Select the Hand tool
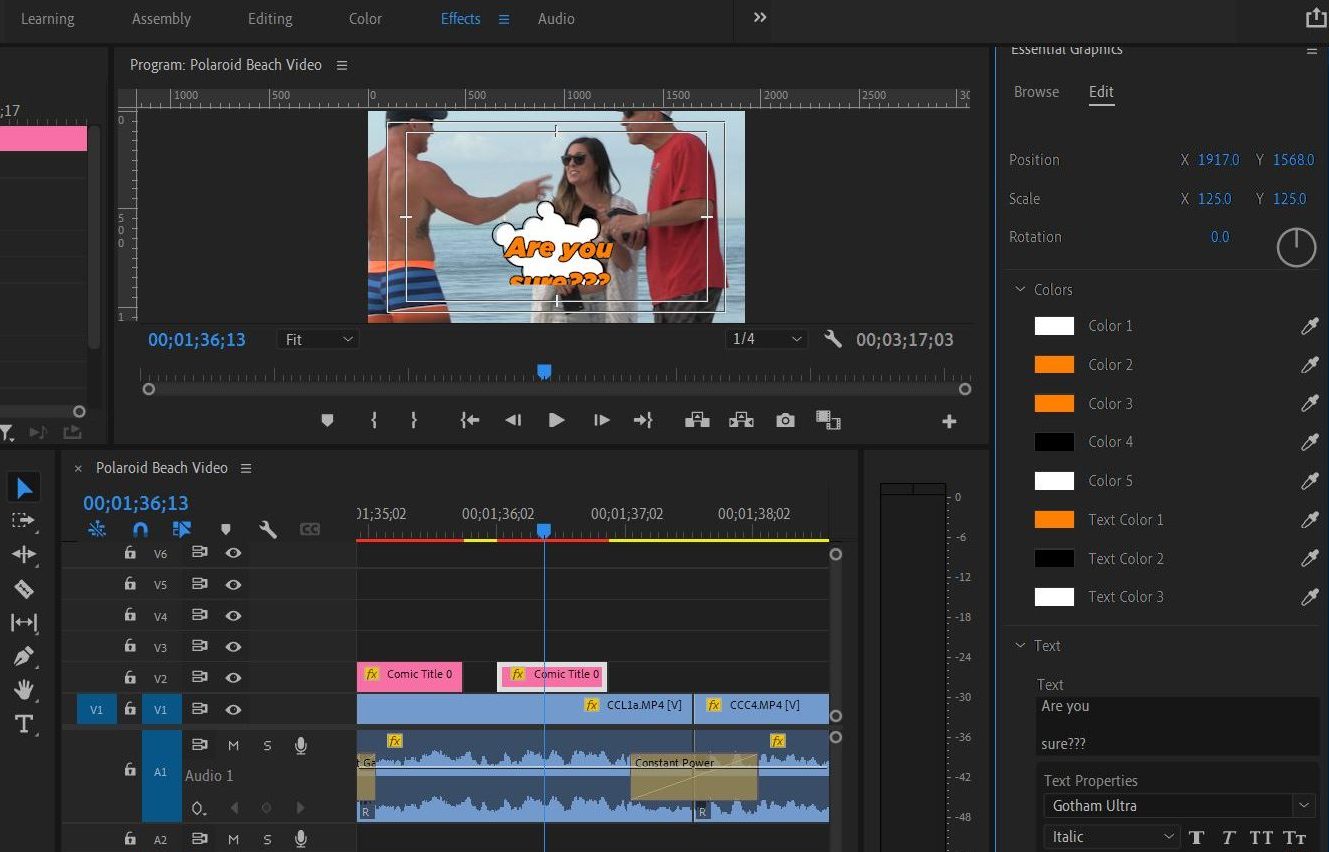The image size is (1329, 852). (x=24, y=690)
